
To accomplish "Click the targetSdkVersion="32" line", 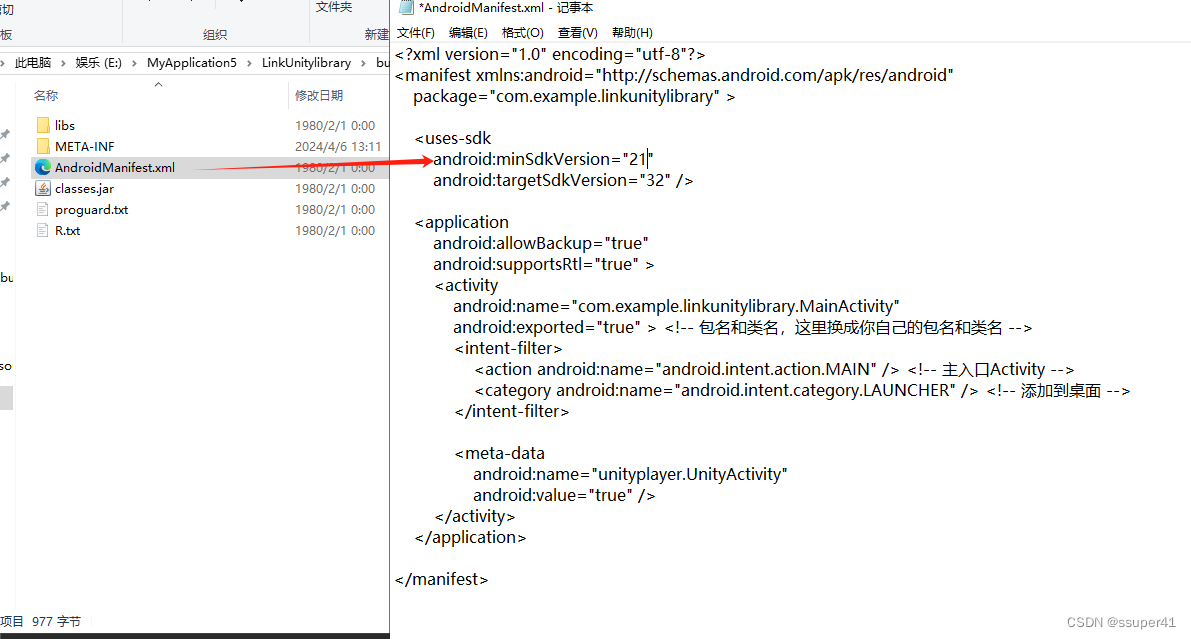I will (x=563, y=180).
